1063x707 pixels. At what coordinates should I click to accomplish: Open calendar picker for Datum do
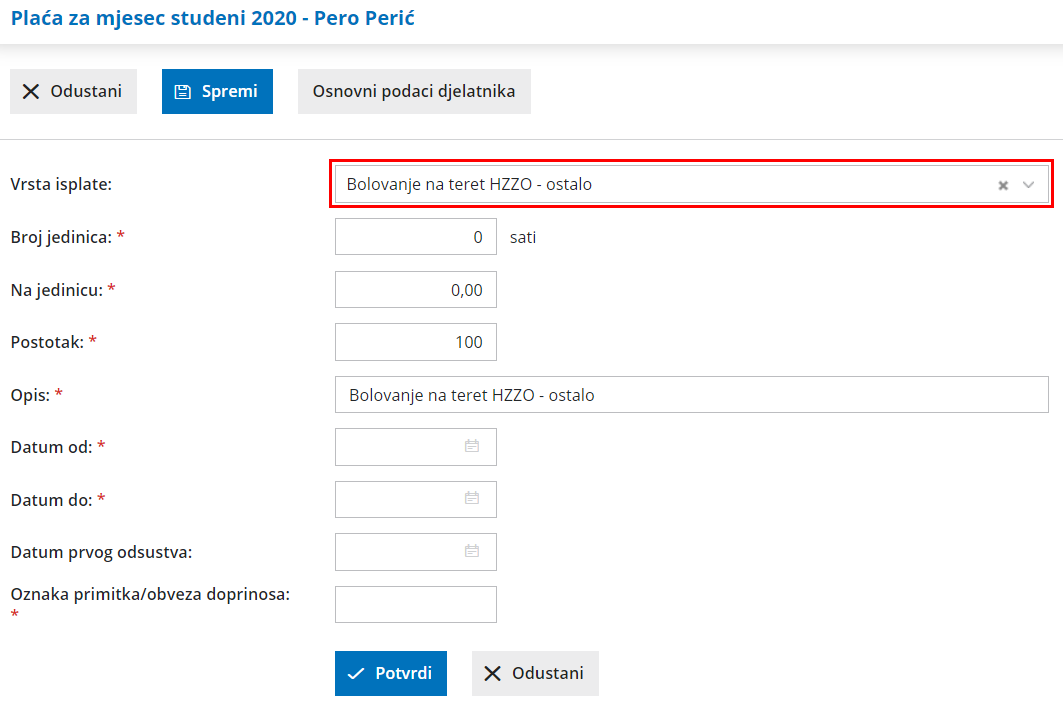(472, 498)
